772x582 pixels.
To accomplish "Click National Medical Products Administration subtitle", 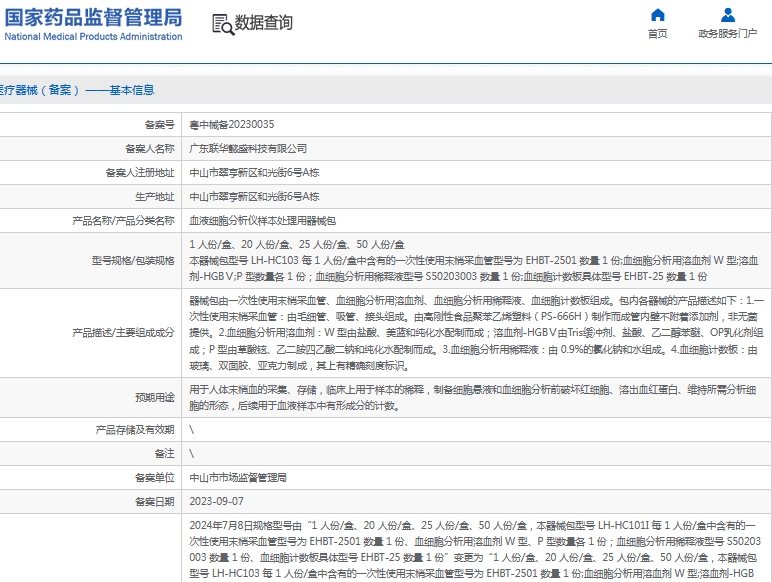I will [x=94, y=37].
